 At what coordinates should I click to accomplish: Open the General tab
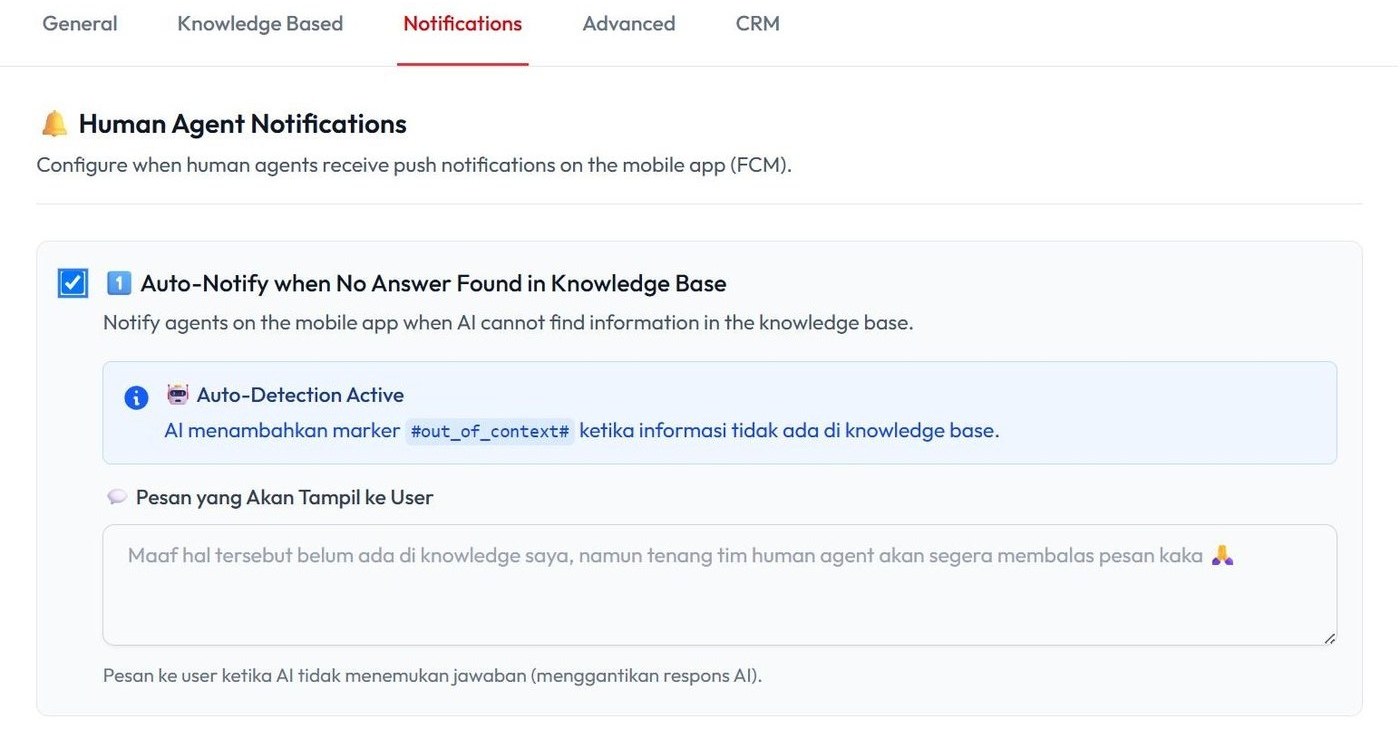click(80, 23)
